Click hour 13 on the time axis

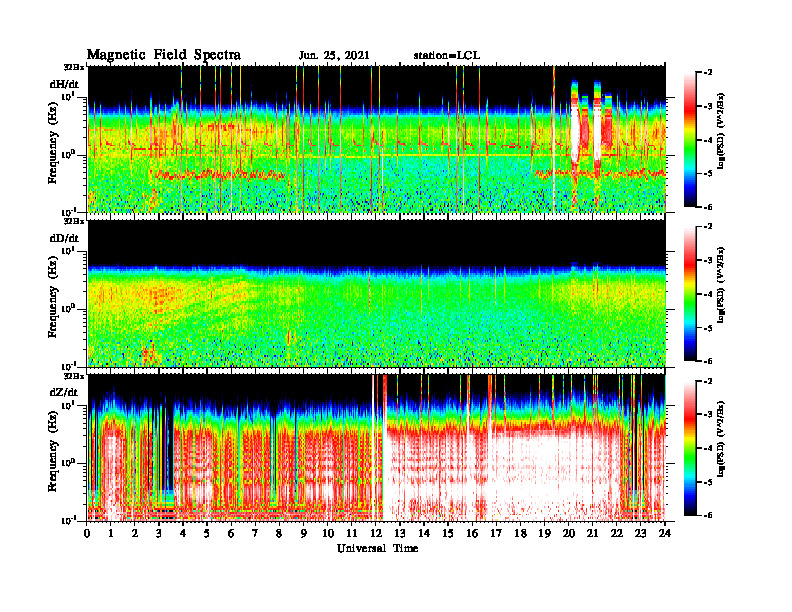click(400, 534)
